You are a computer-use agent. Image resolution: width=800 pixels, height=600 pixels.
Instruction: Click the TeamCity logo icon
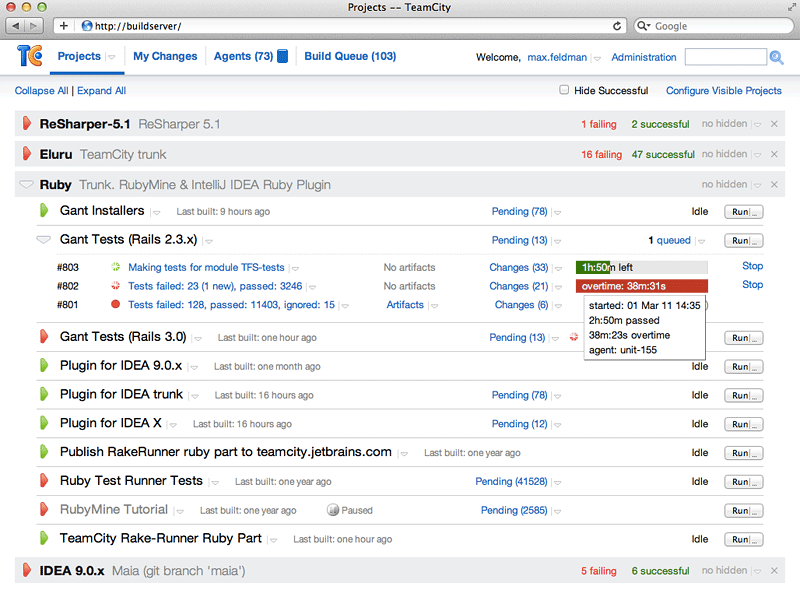(x=30, y=56)
